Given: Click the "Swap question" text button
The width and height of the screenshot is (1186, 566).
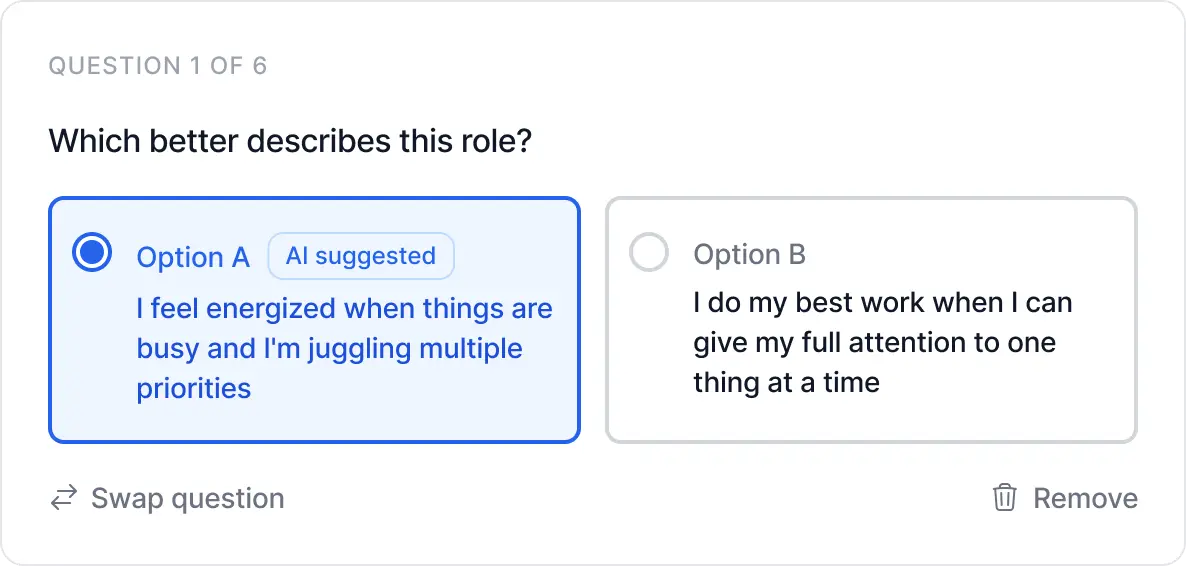Looking at the screenshot, I should point(187,498).
